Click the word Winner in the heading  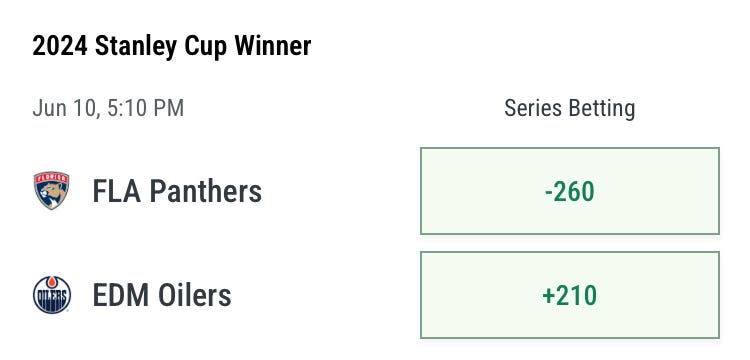pyautogui.click(x=273, y=46)
